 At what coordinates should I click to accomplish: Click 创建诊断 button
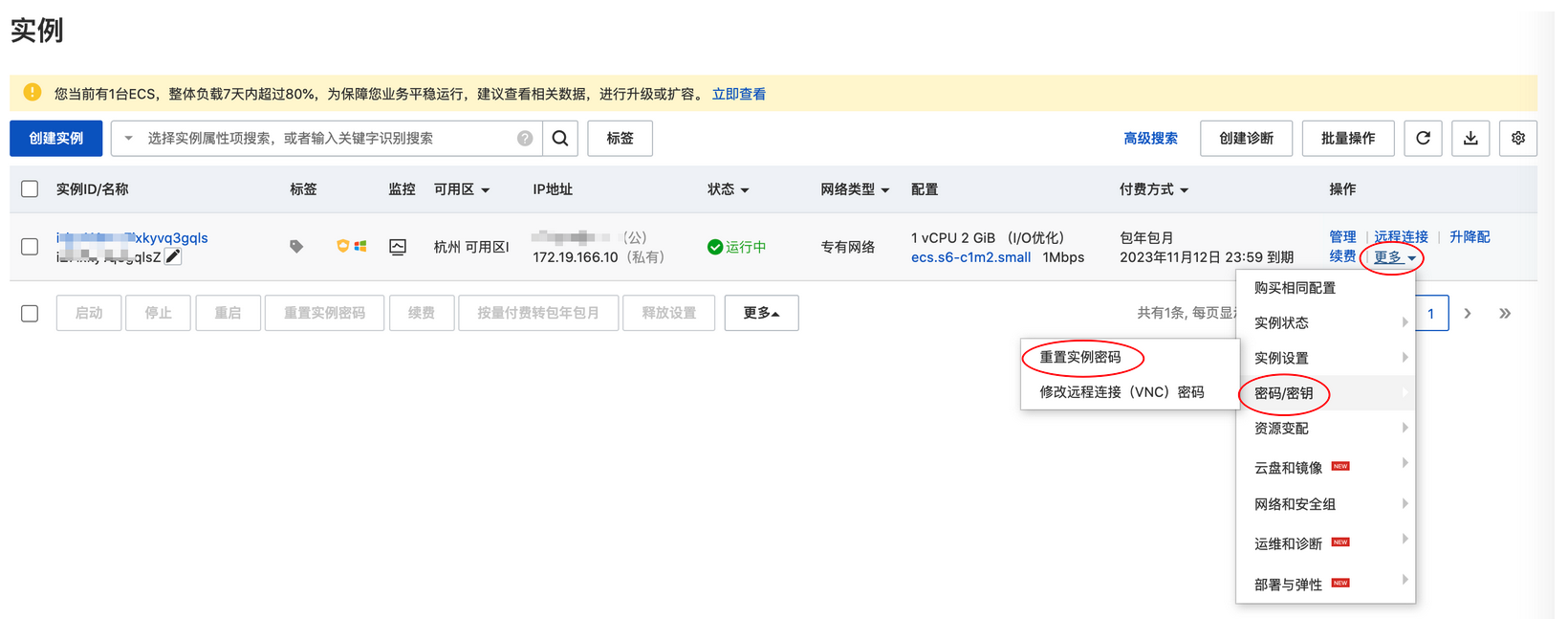click(1246, 139)
